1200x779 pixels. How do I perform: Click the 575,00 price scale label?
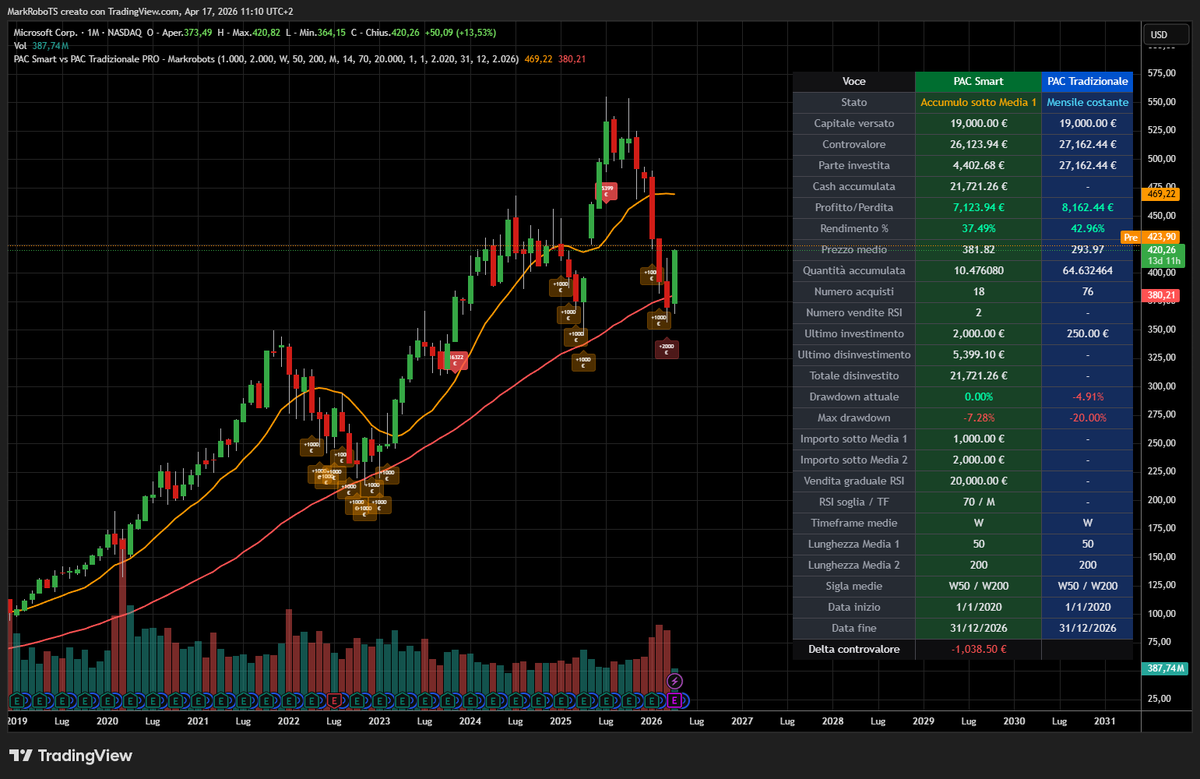(x=1162, y=73)
